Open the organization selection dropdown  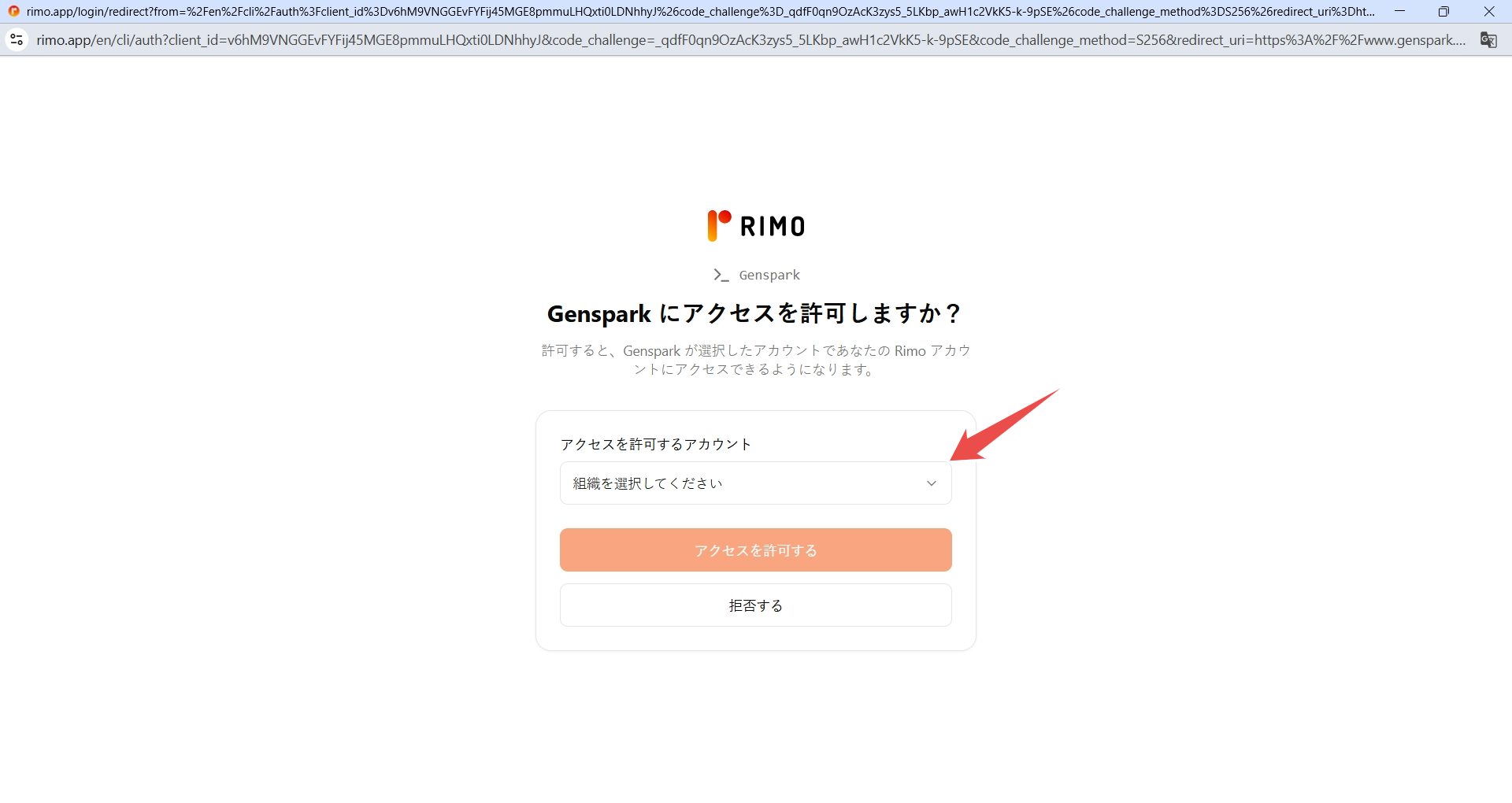click(755, 483)
